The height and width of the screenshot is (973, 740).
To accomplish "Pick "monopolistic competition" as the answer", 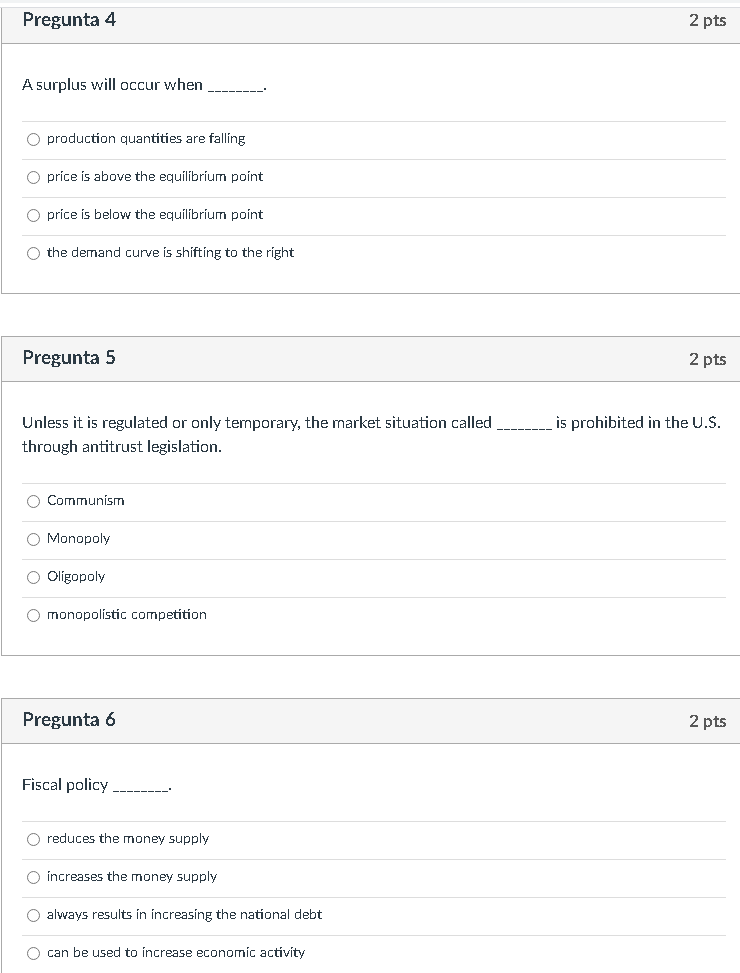I will (x=33, y=615).
